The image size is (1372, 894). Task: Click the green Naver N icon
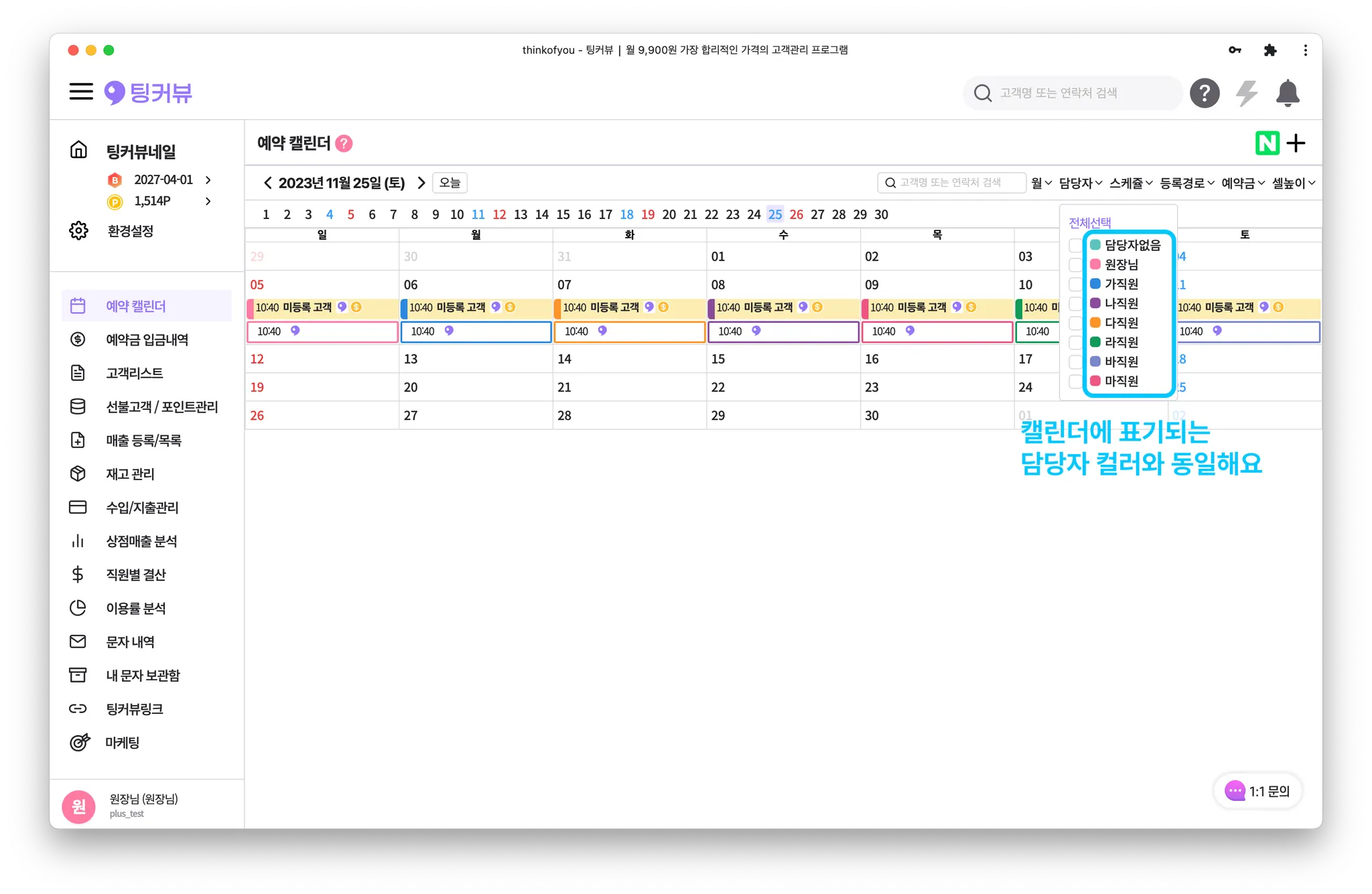click(1267, 143)
